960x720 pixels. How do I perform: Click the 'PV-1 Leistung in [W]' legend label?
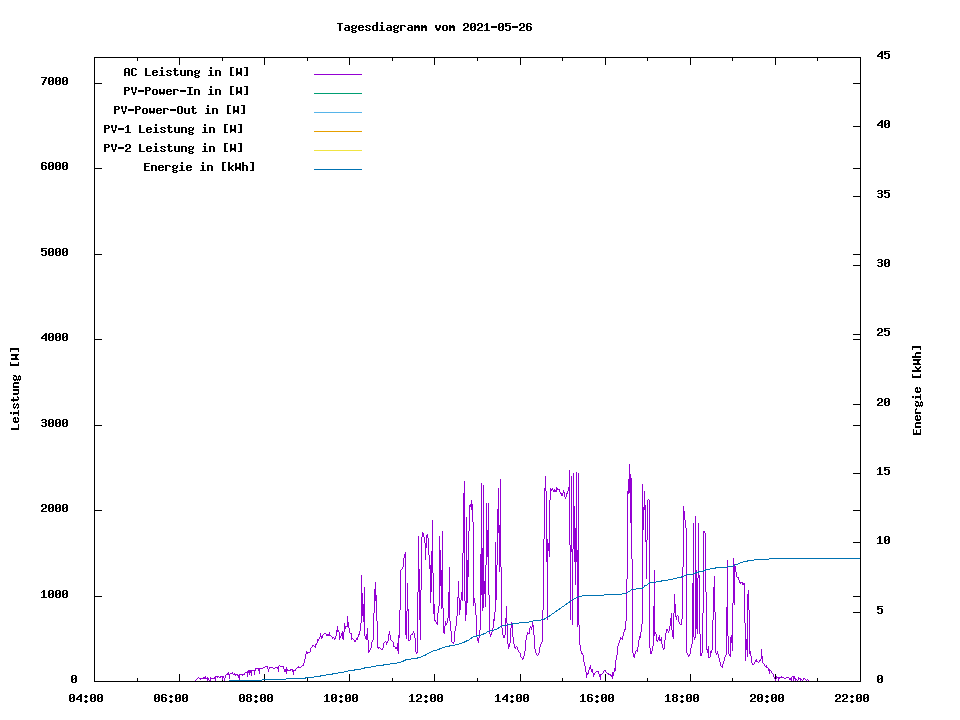pos(173,129)
